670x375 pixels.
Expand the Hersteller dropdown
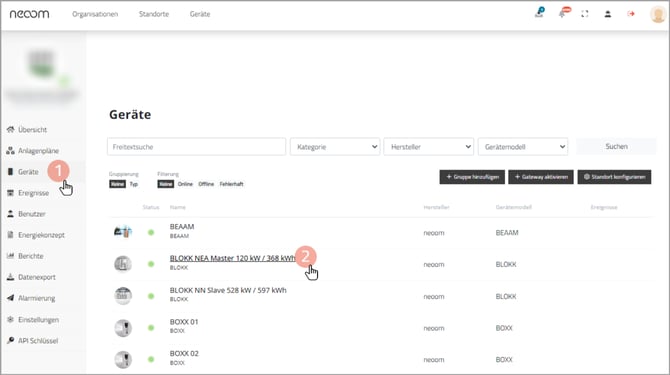(429, 146)
